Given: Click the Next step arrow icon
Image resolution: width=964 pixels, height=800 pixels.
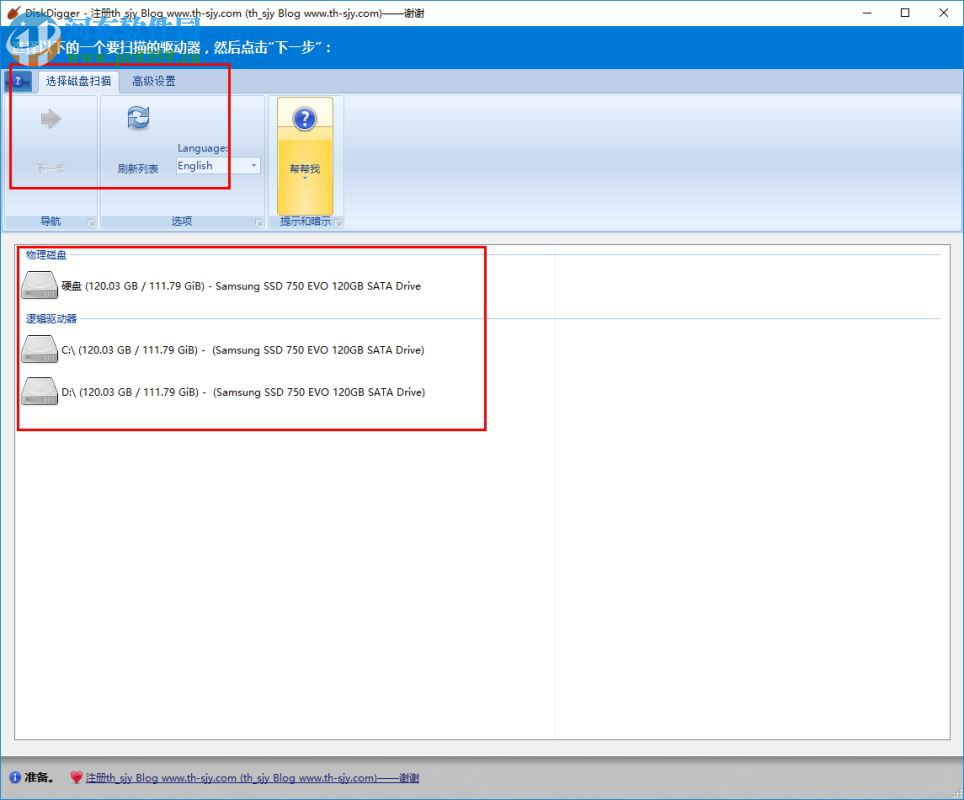Looking at the screenshot, I should [x=51, y=119].
